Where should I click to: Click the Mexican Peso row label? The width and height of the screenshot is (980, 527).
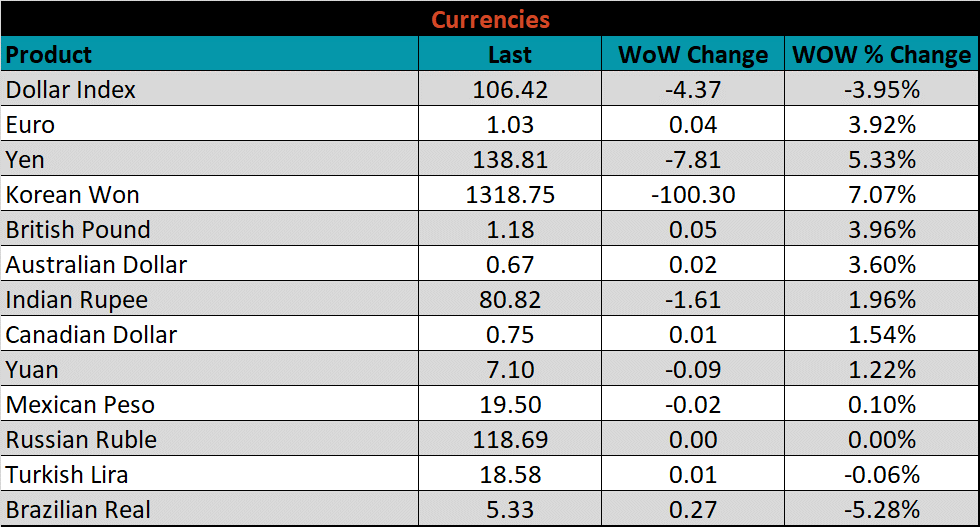click(x=80, y=404)
